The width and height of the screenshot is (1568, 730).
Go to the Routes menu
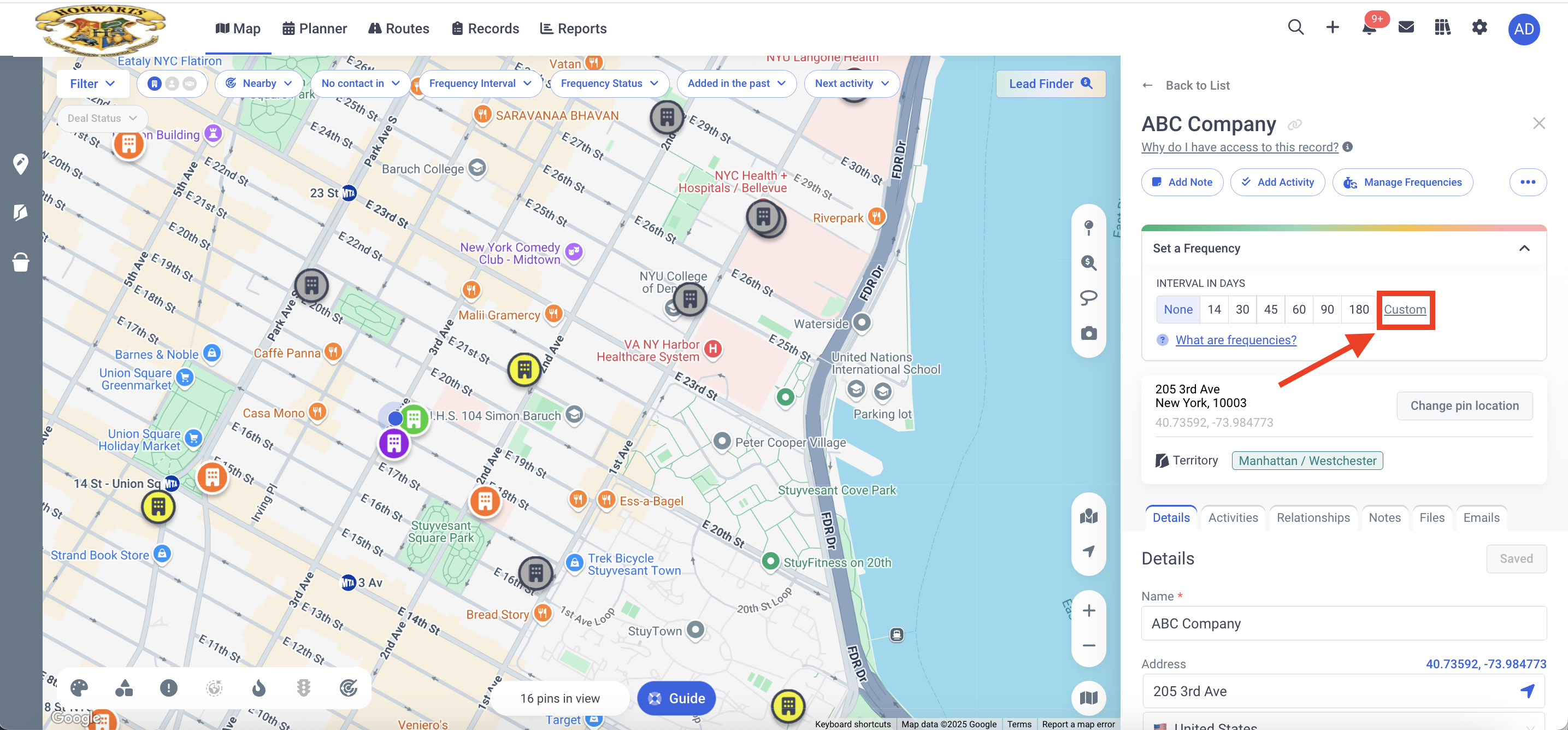399,28
